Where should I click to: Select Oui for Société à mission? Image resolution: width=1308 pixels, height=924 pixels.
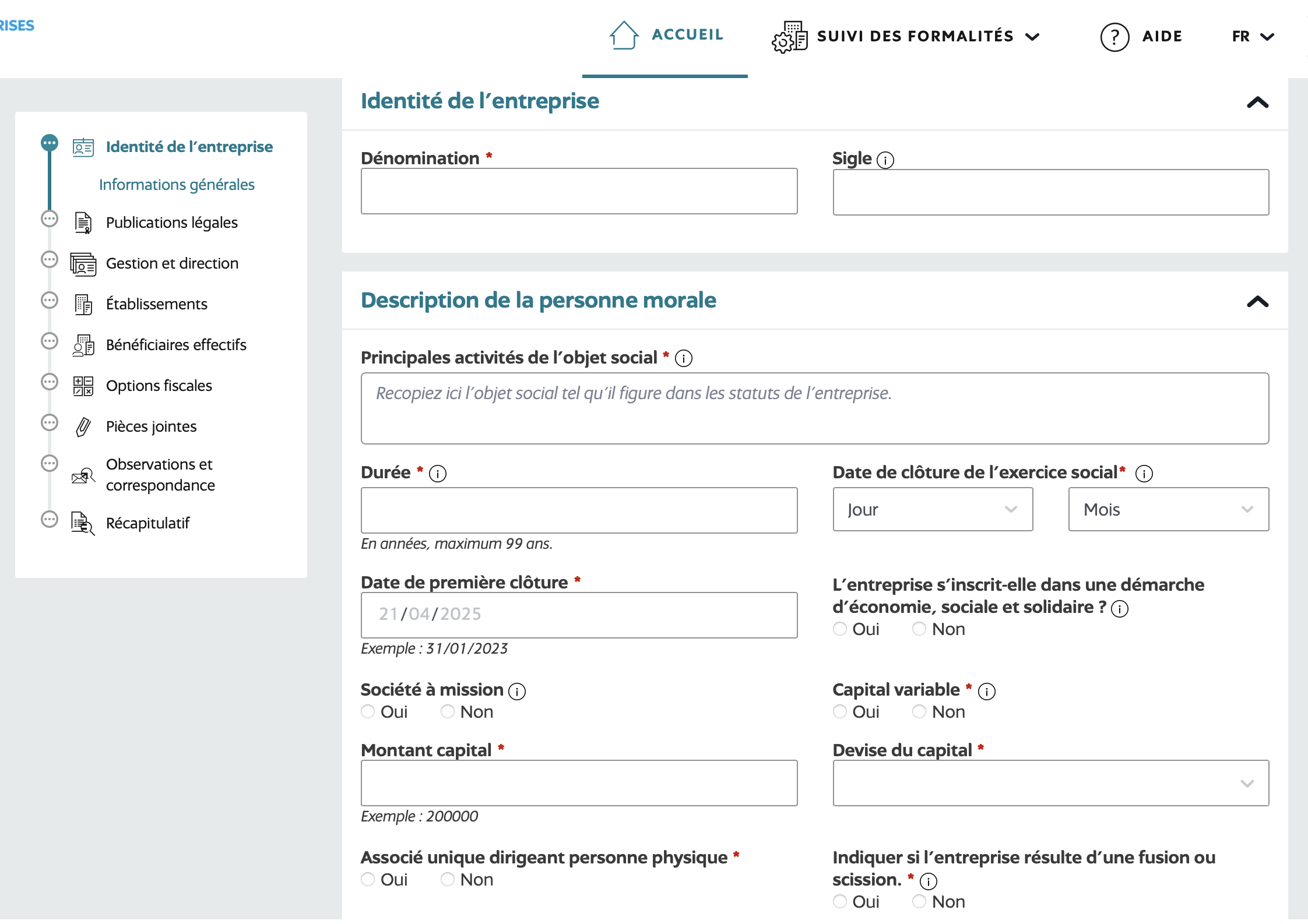(x=368, y=712)
